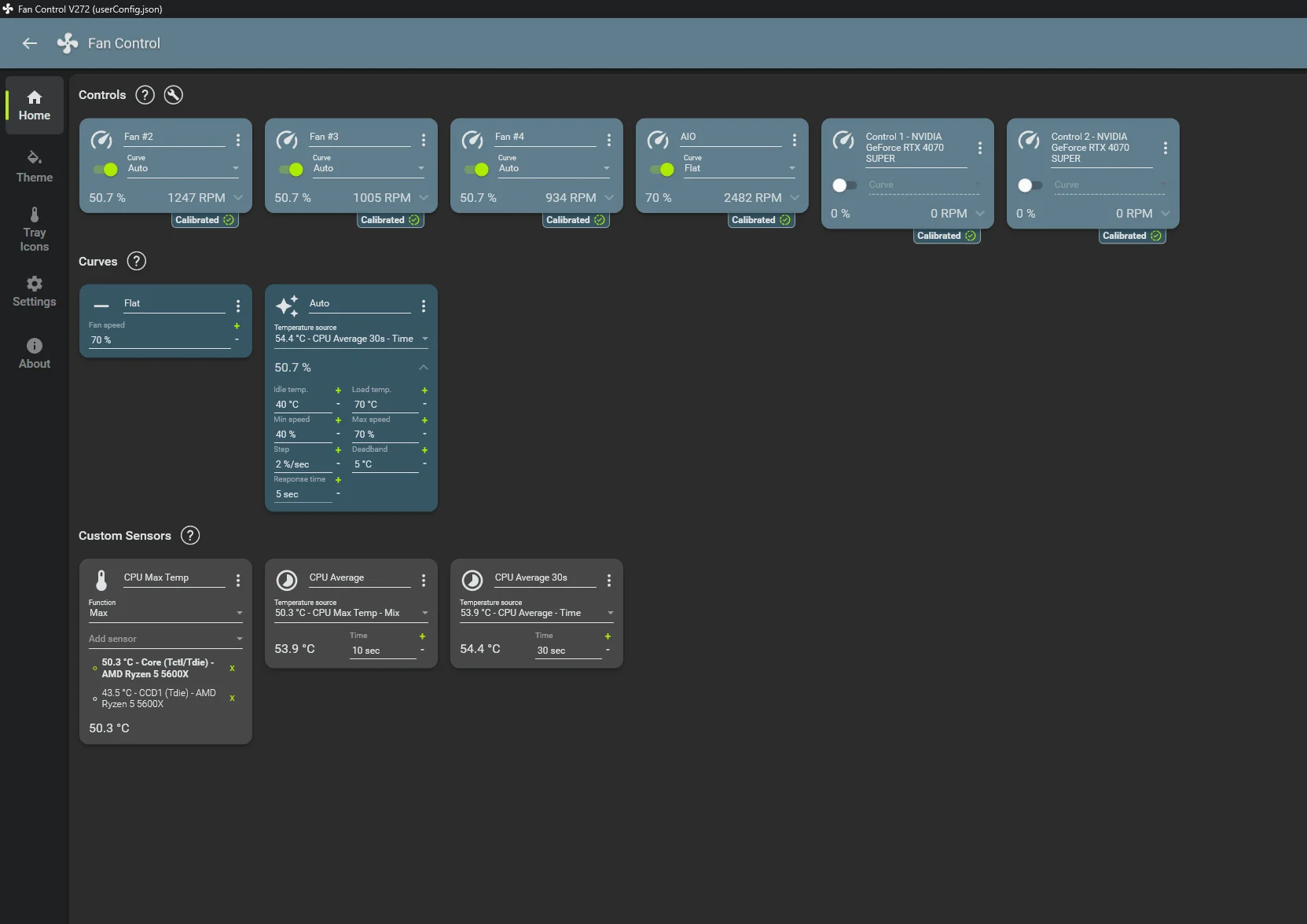Viewport: 1307px width, 924px height.
Task: Open the Fan #2 Curve dropdown
Action: [183, 166]
